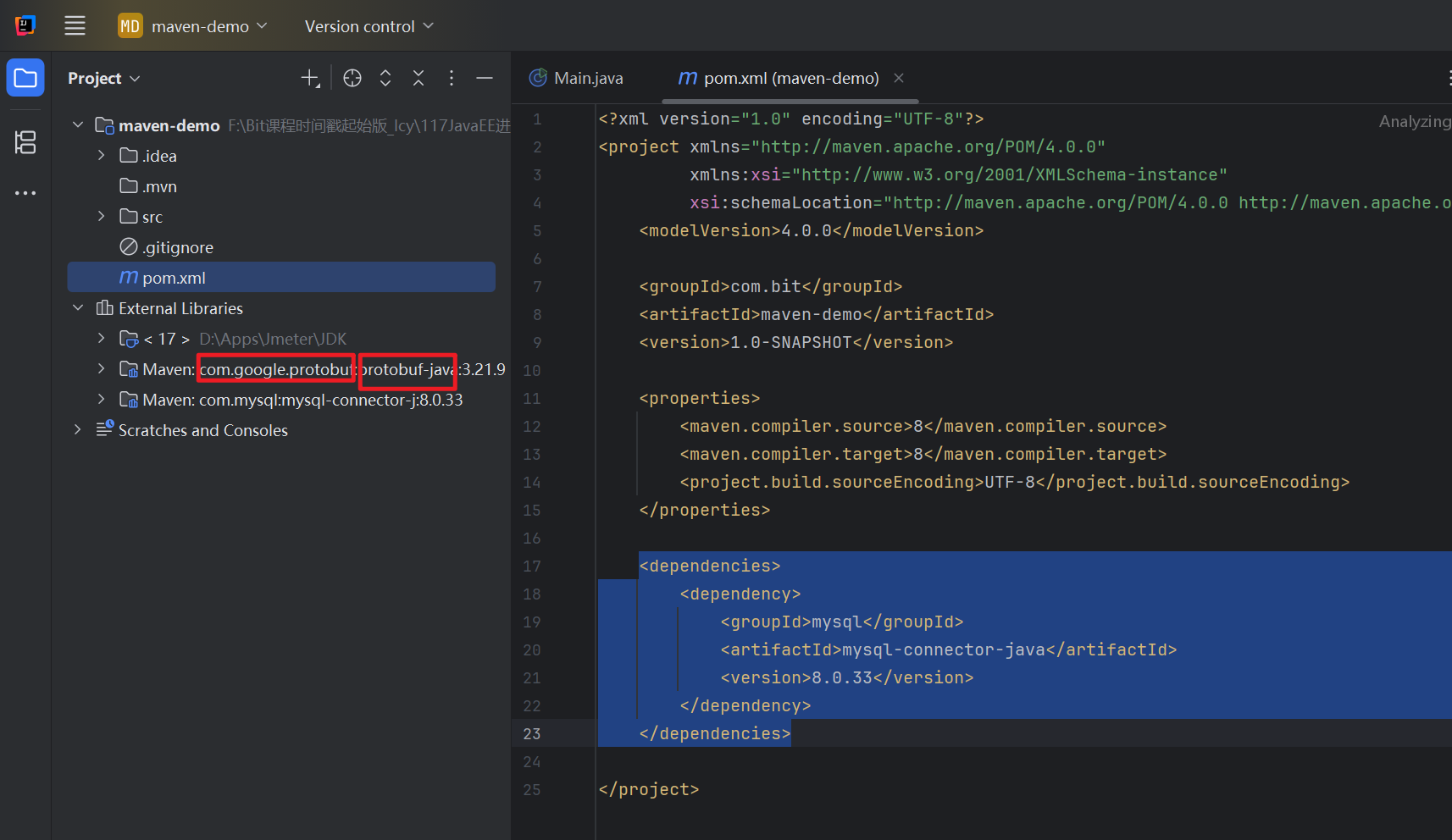Click the maven.compiler.target line

pos(923,454)
